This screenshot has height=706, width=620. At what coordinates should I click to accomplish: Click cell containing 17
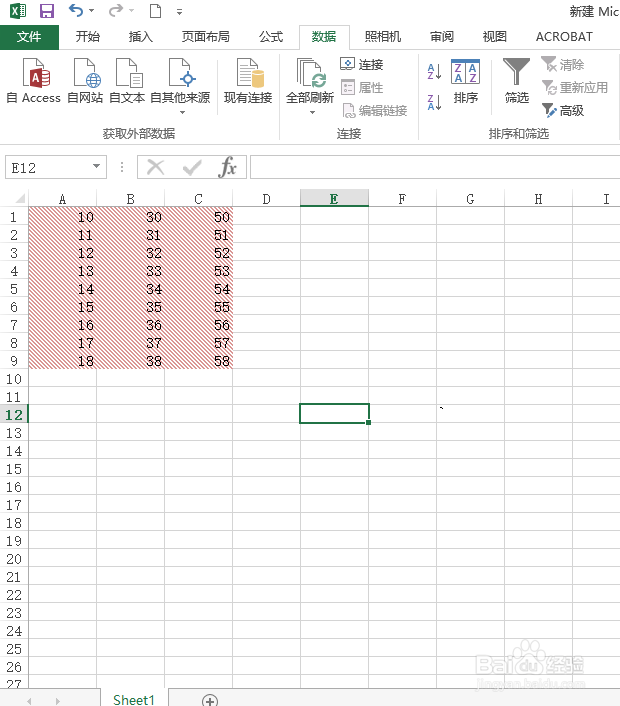coord(63,343)
